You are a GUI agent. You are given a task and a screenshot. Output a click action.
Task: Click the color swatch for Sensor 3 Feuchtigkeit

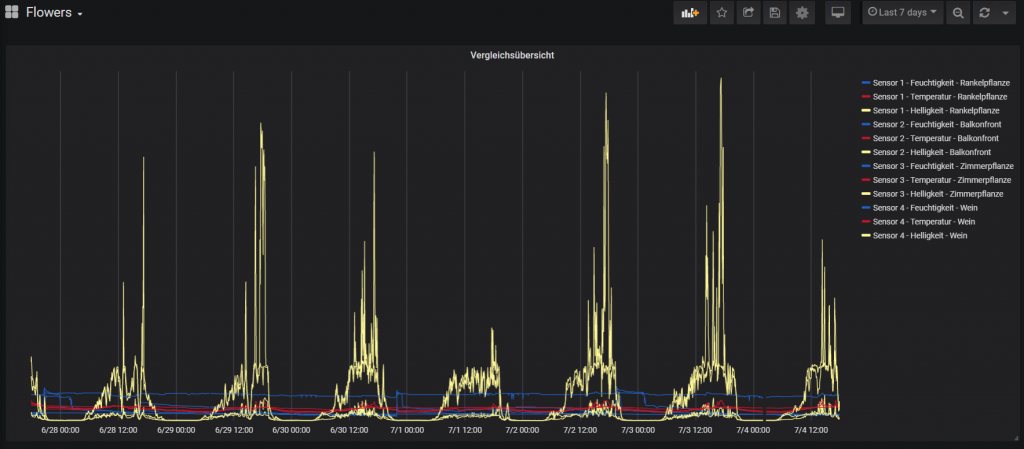click(865, 166)
